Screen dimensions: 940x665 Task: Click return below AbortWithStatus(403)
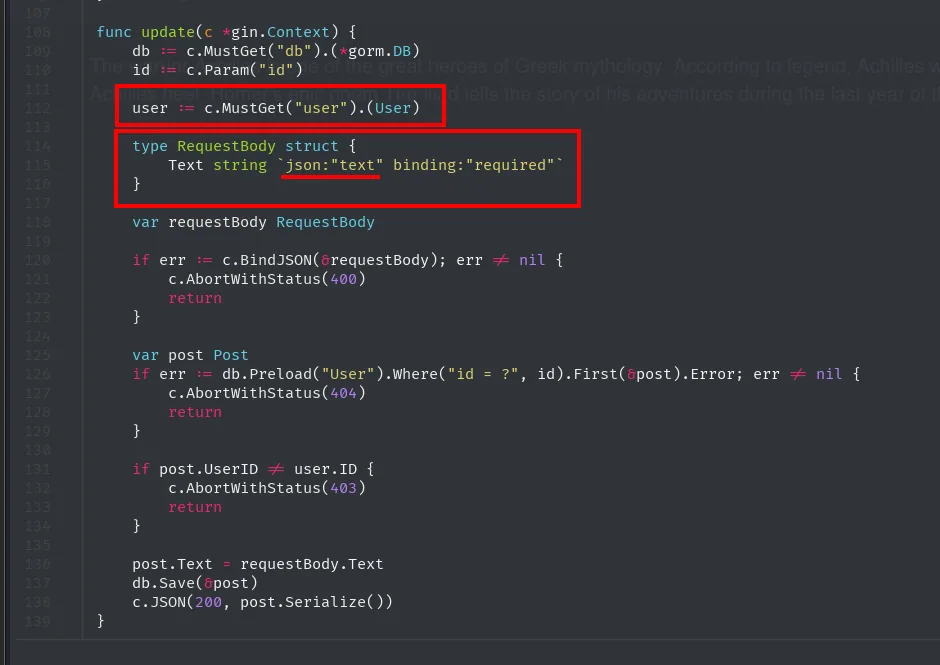click(195, 507)
